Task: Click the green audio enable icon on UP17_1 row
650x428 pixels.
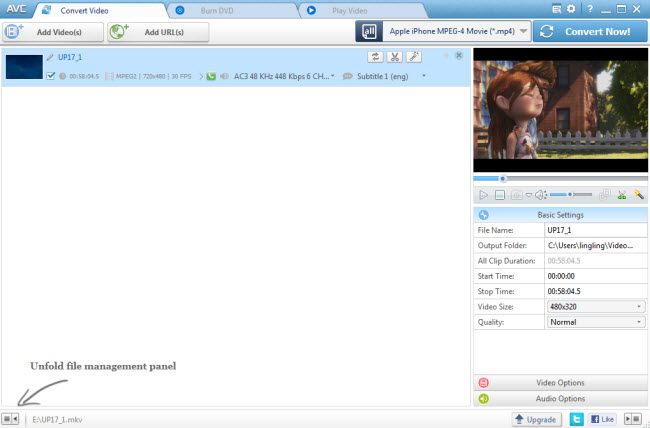Action: coord(211,76)
